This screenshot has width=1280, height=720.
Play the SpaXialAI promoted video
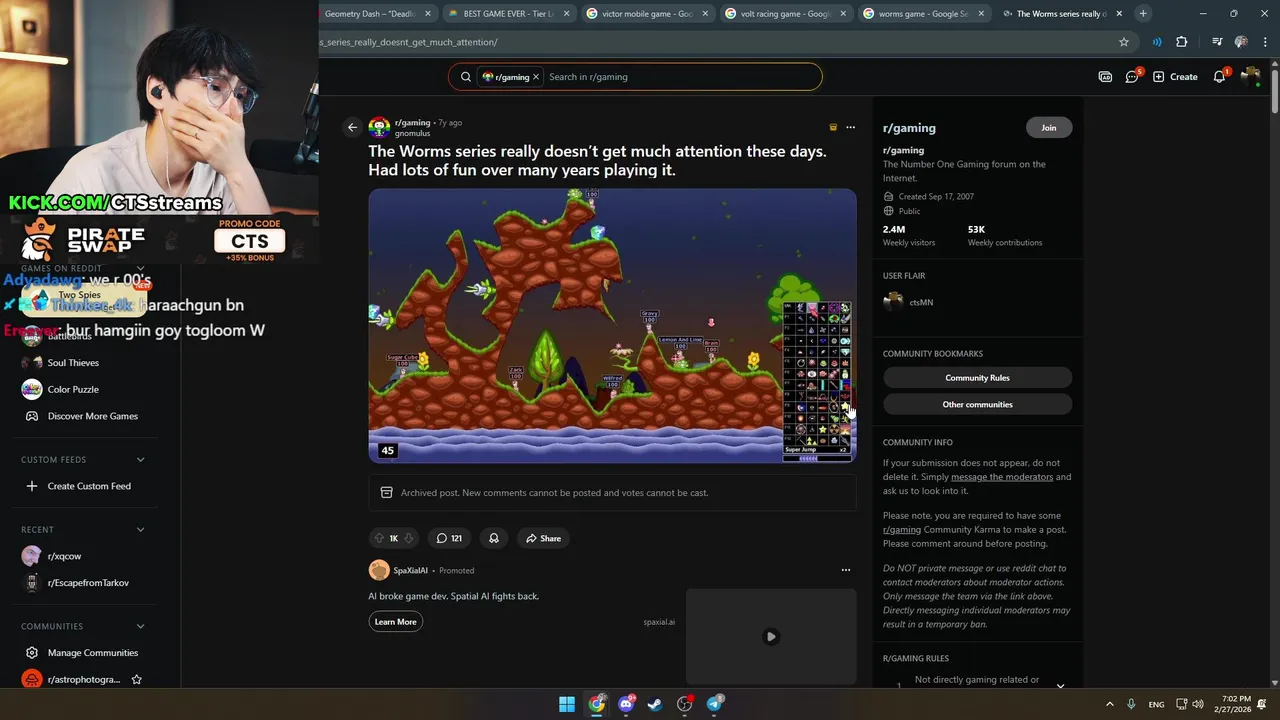[x=770, y=637]
